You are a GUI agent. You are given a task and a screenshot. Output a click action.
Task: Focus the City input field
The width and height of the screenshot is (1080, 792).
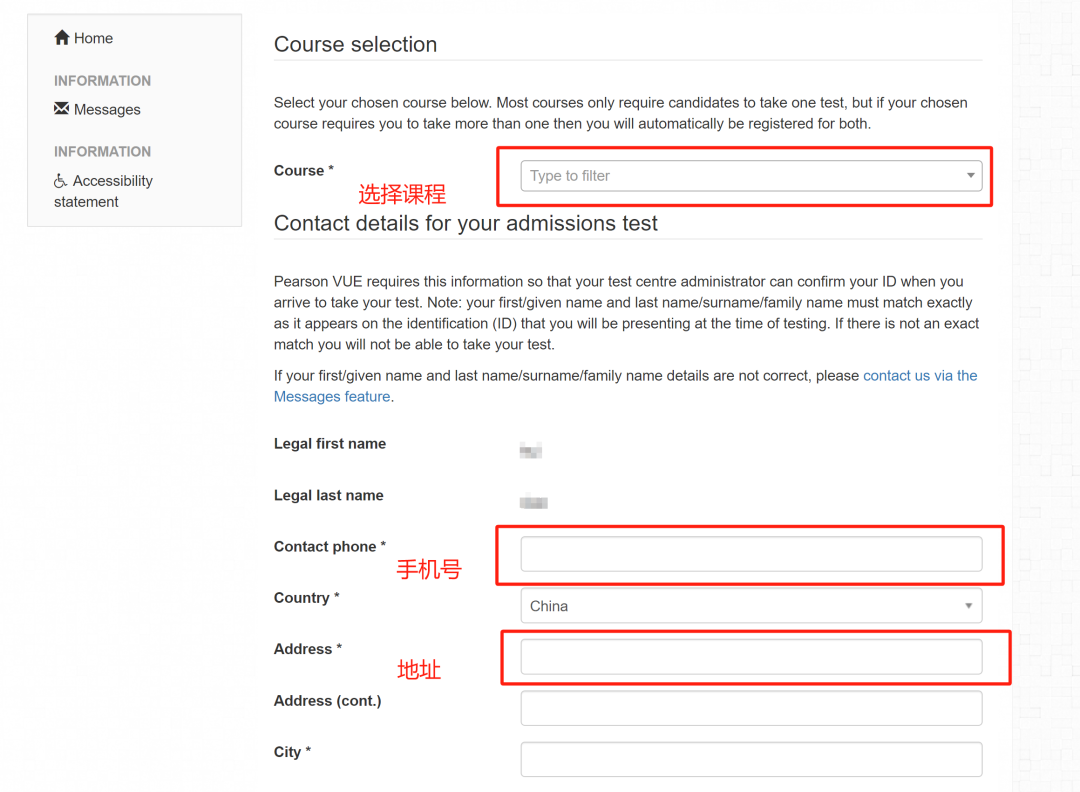[751, 759]
